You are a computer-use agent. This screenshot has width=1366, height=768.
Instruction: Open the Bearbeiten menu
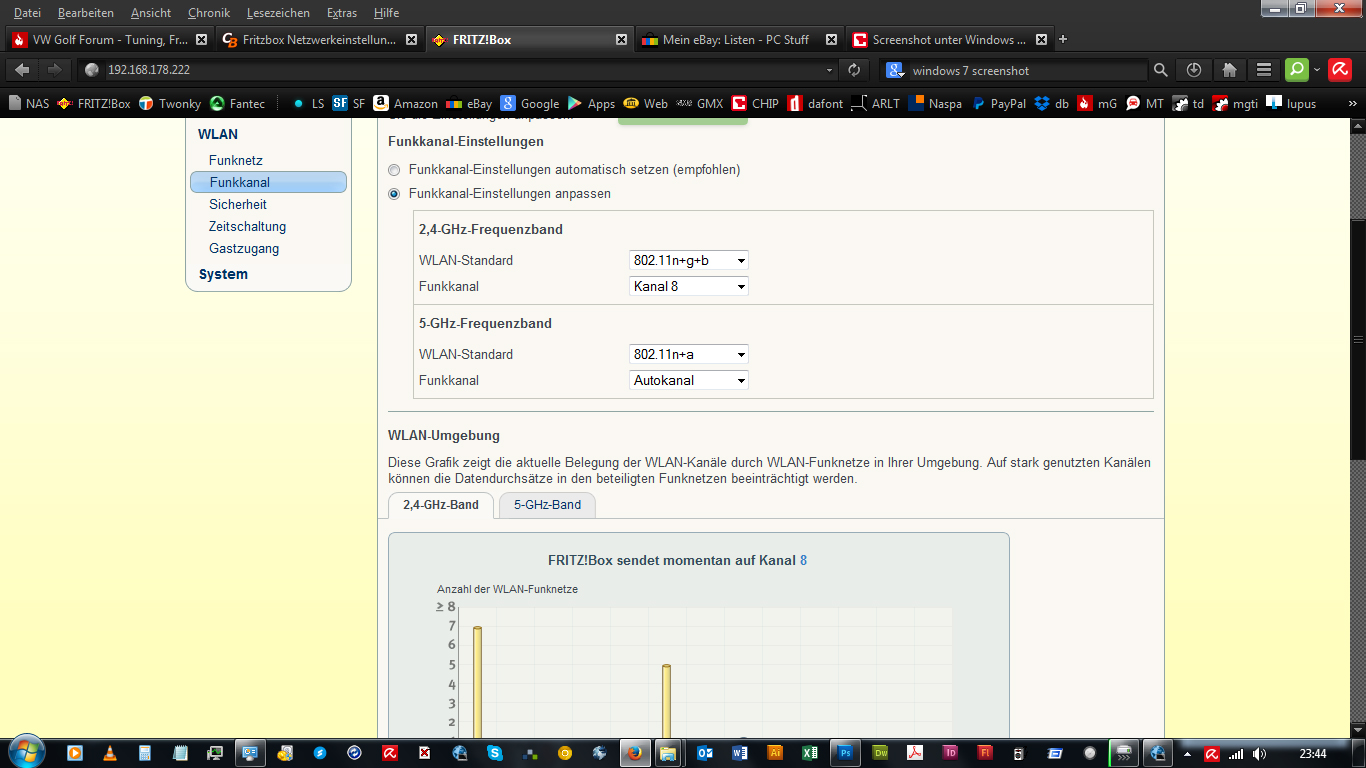(86, 13)
